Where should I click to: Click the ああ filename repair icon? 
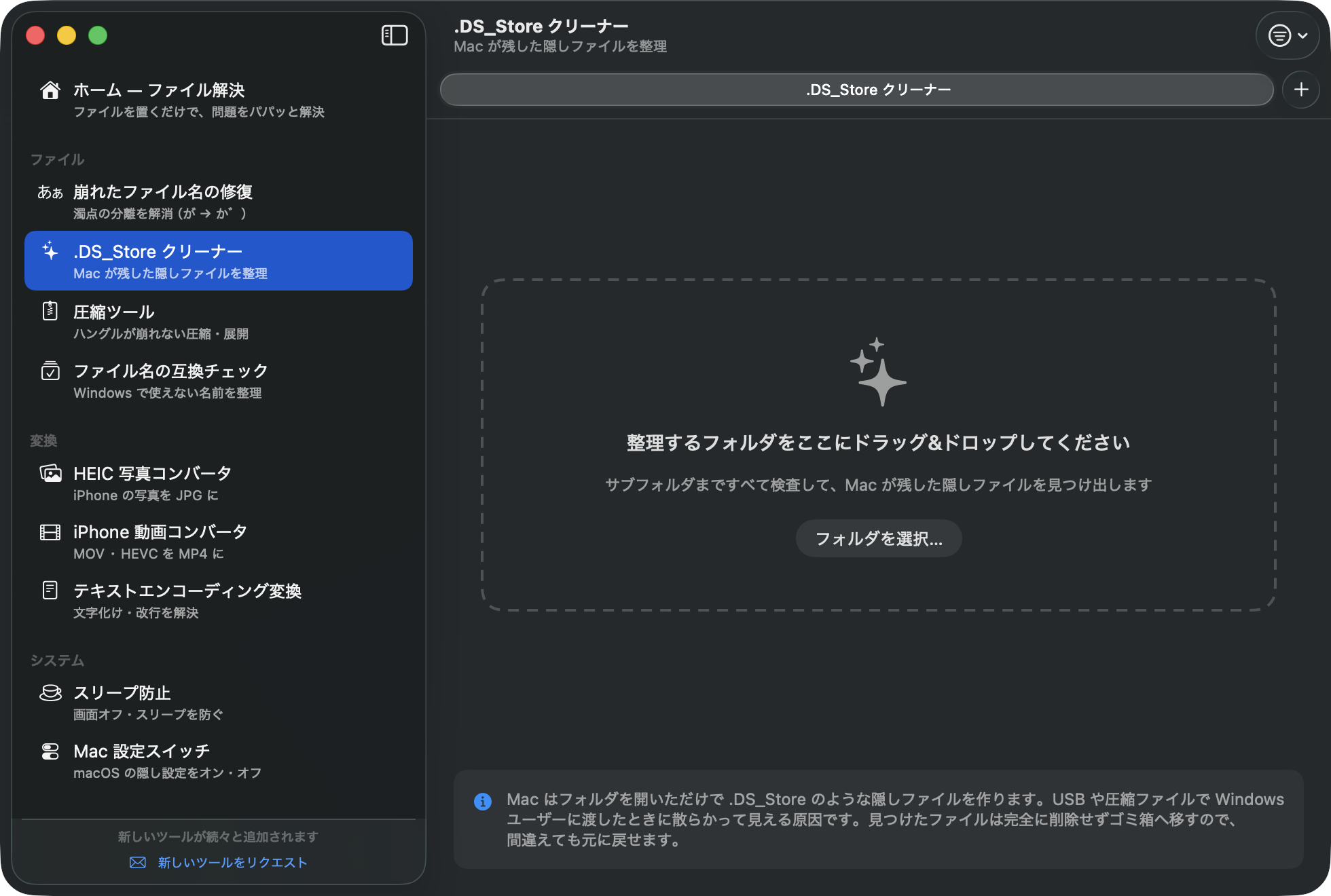tap(50, 193)
